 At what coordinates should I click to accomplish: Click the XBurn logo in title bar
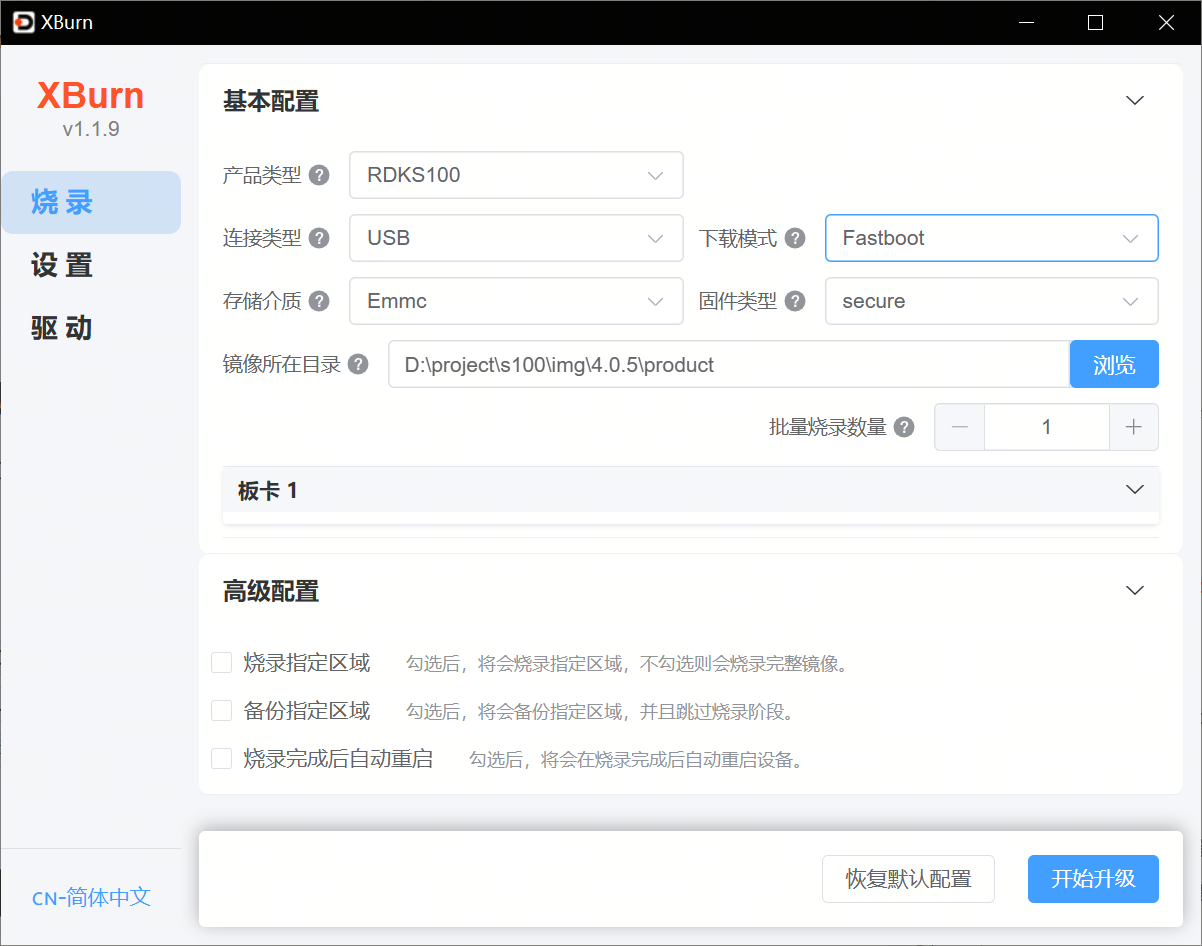[x=23, y=22]
